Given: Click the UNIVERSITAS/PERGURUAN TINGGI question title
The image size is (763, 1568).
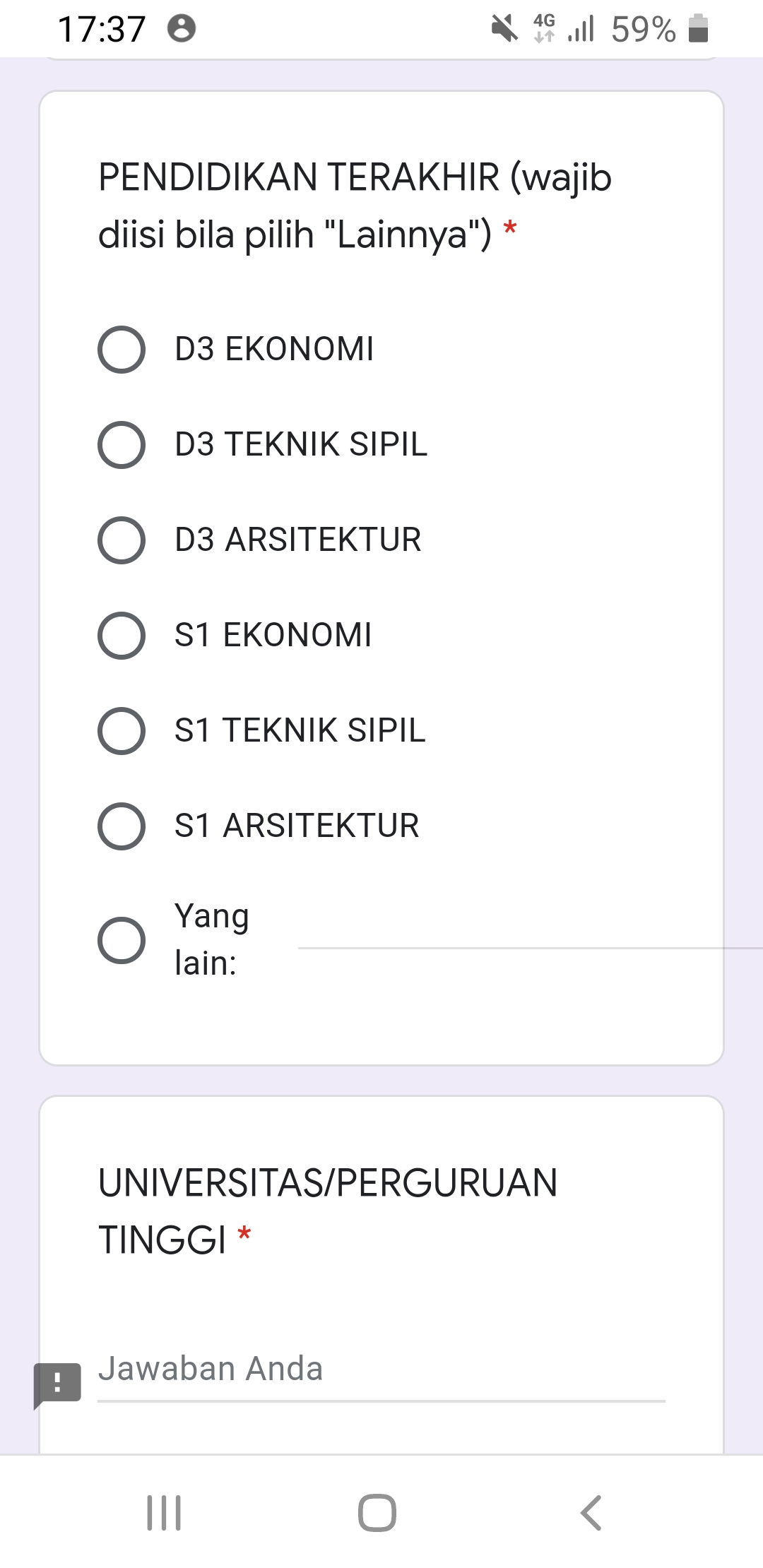Looking at the screenshot, I should 328,1211.
